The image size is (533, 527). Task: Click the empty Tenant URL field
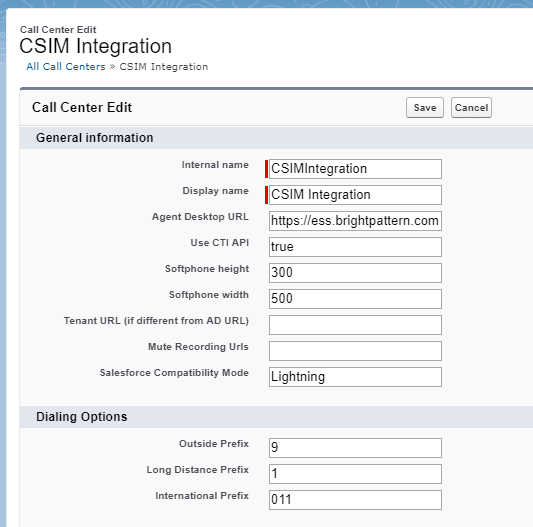(355, 325)
